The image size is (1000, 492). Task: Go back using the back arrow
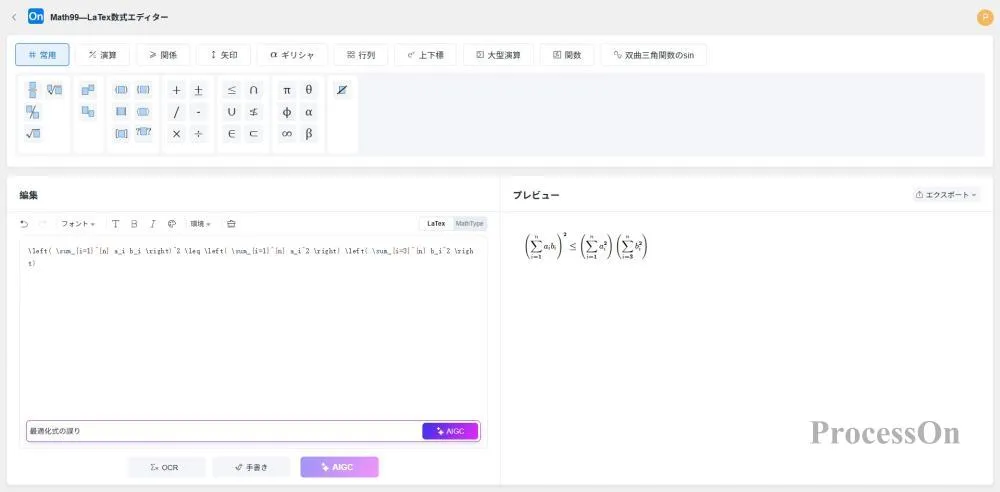pyautogui.click(x=14, y=17)
